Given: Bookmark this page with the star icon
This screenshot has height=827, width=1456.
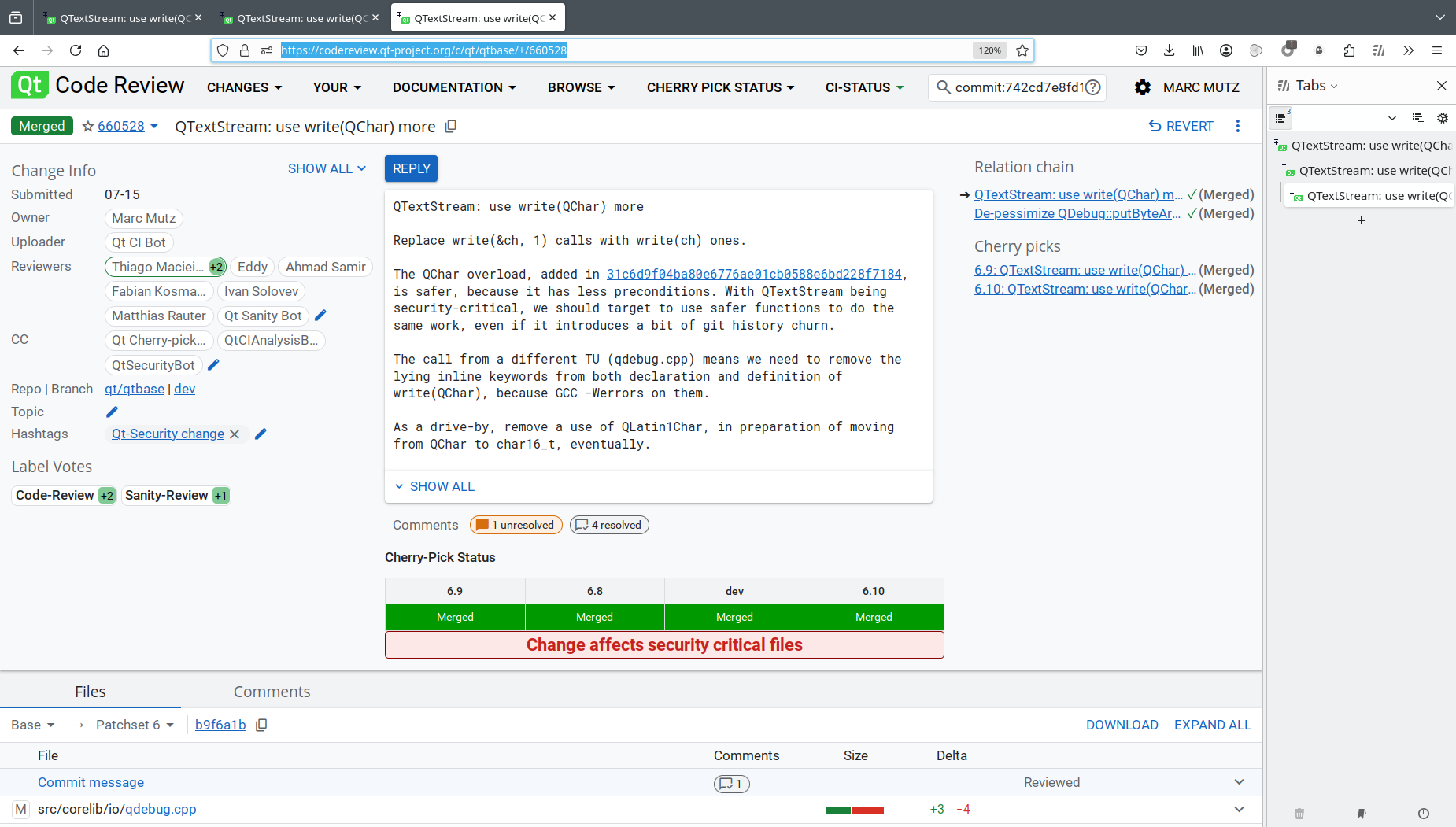Looking at the screenshot, I should click(1022, 50).
